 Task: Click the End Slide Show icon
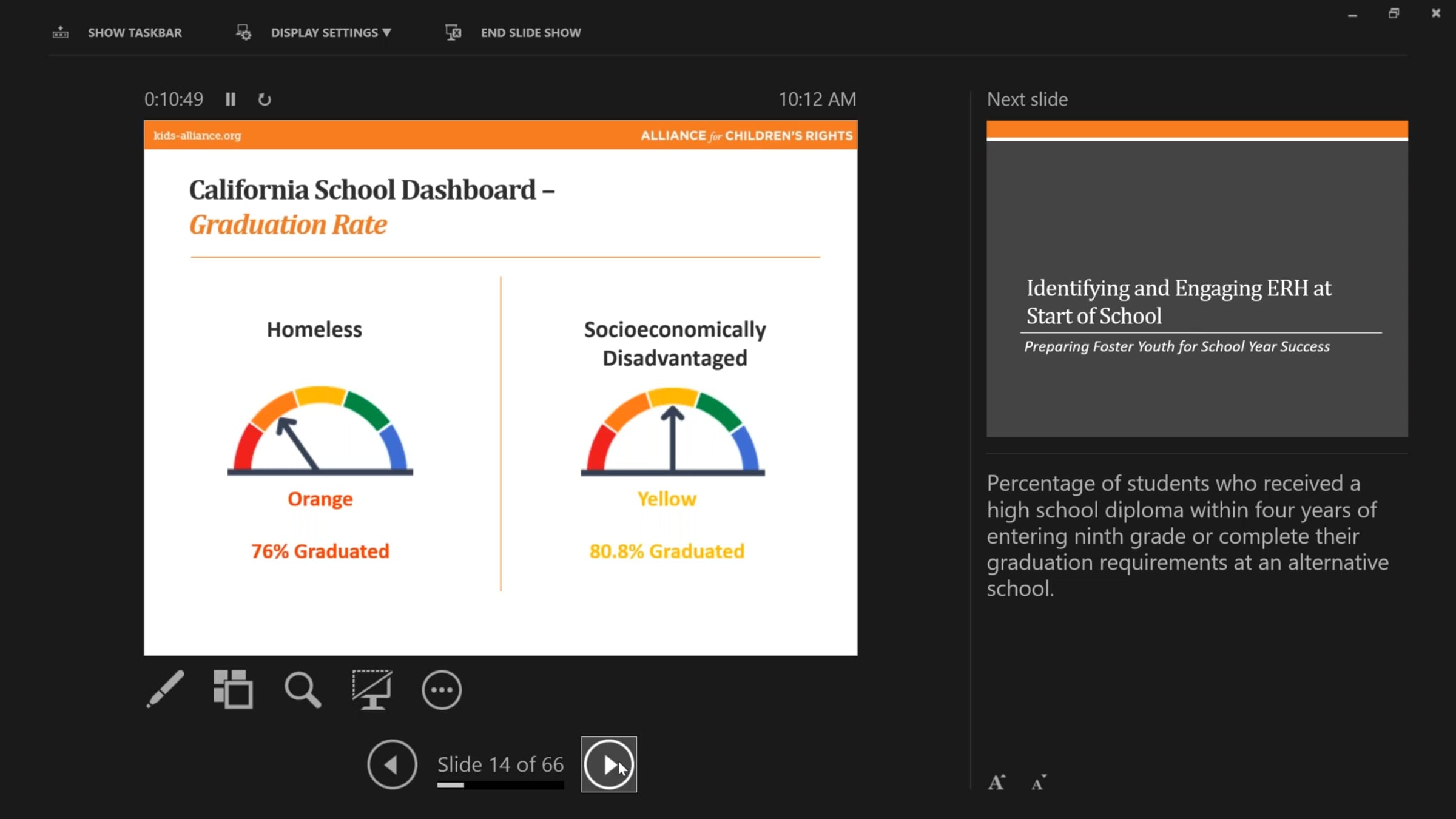pos(453,33)
